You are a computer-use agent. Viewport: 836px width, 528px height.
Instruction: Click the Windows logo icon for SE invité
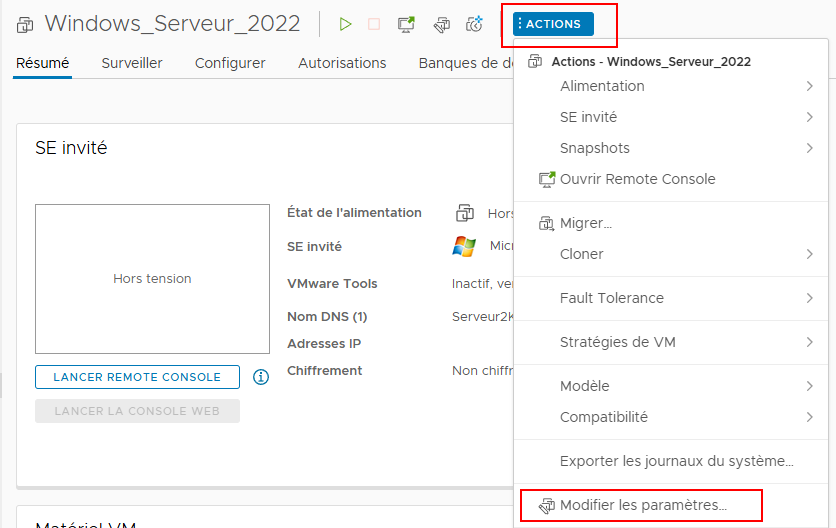tap(464, 246)
